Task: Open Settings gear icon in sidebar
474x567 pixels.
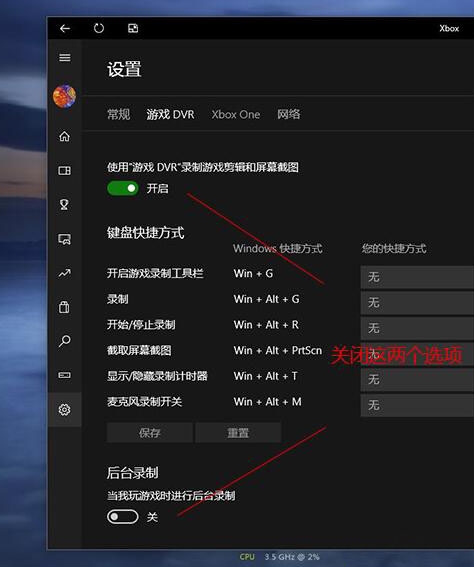Action: tap(64, 410)
